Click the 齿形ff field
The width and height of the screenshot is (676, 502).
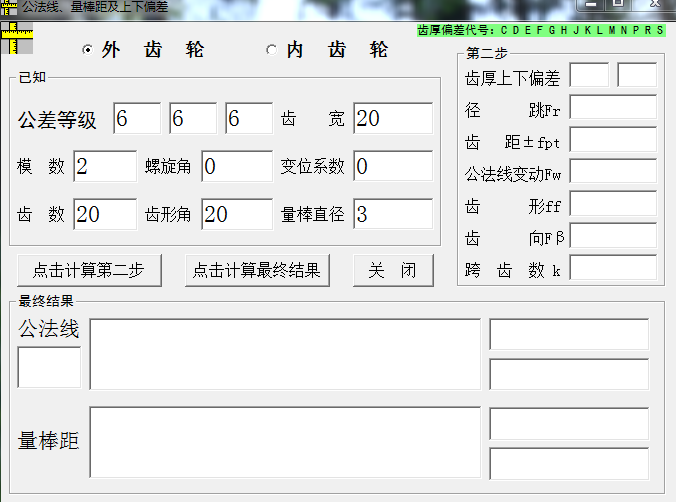pos(613,203)
